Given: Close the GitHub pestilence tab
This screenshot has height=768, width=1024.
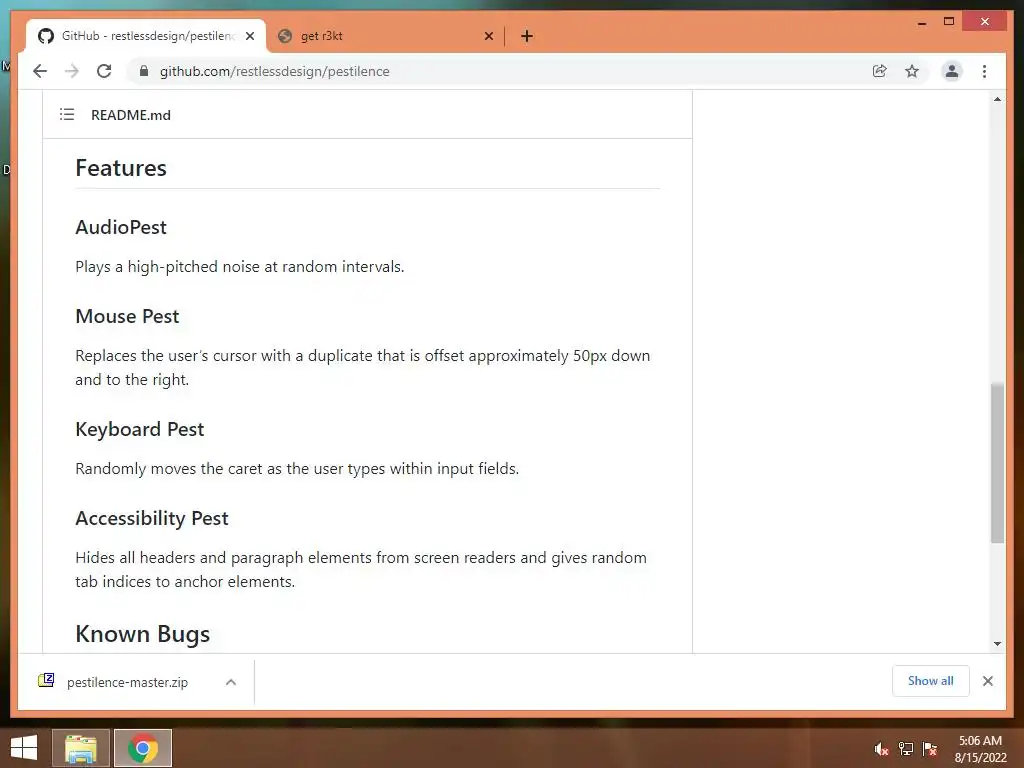Looking at the screenshot, I should (x=249, y=37).
